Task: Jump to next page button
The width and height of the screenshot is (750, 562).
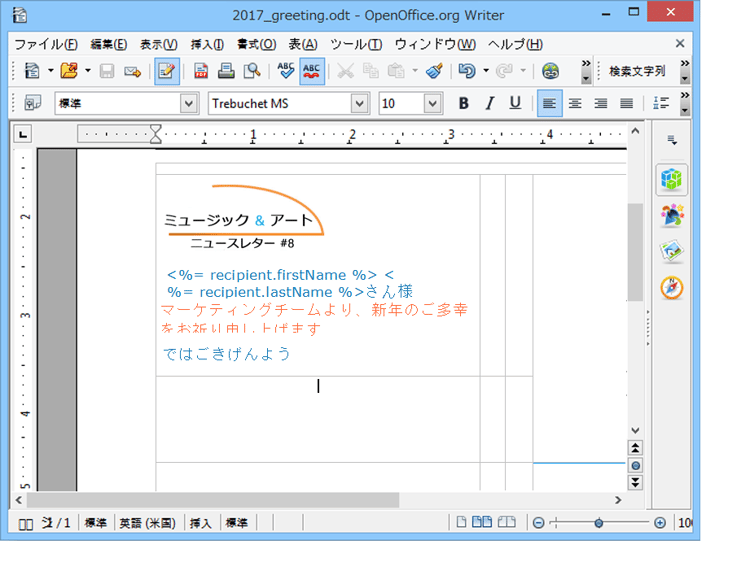Action: pyautogui.click(x=635, y=483)
